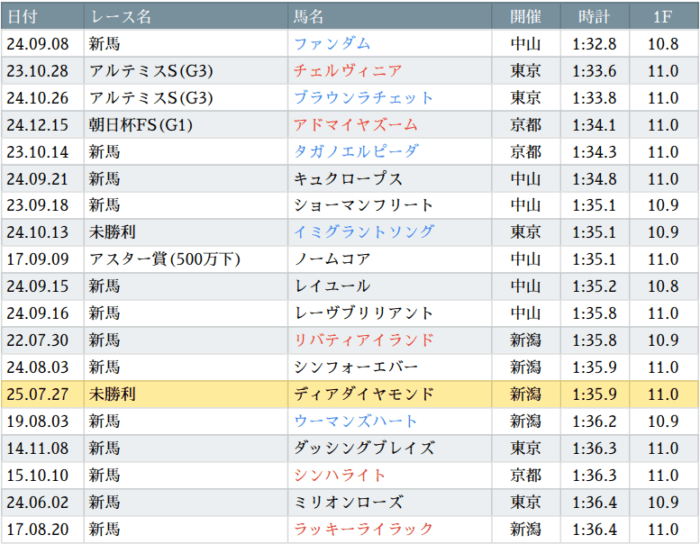
Task: Open the チェルヴィニア horse link
Action: [x=348, y=71]
